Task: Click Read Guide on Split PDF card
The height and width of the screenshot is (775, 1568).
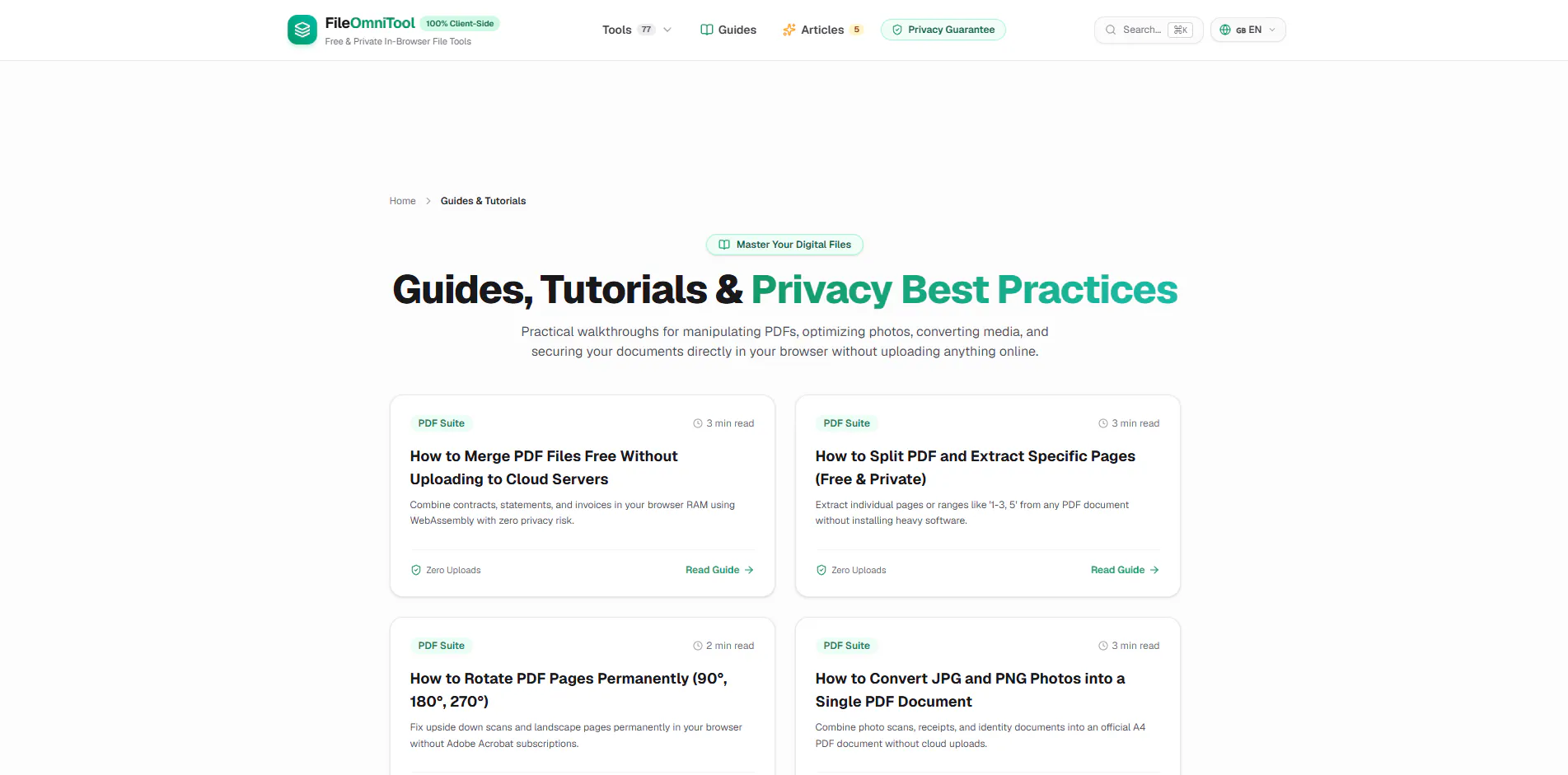Action: pyautogui.click(x=1125, y=570)
